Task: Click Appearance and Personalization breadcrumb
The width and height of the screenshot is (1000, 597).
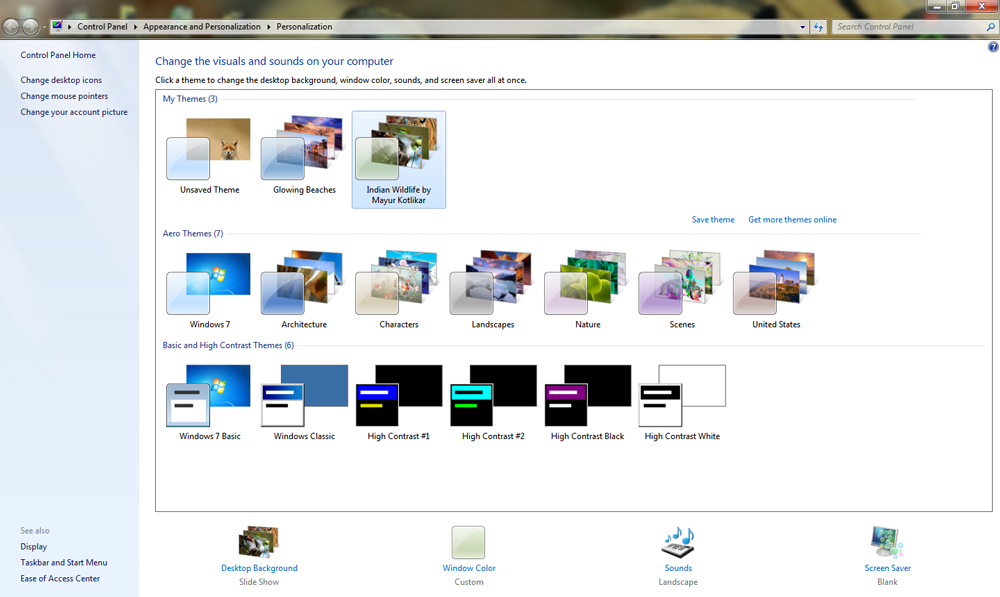Action: [202, 27]
